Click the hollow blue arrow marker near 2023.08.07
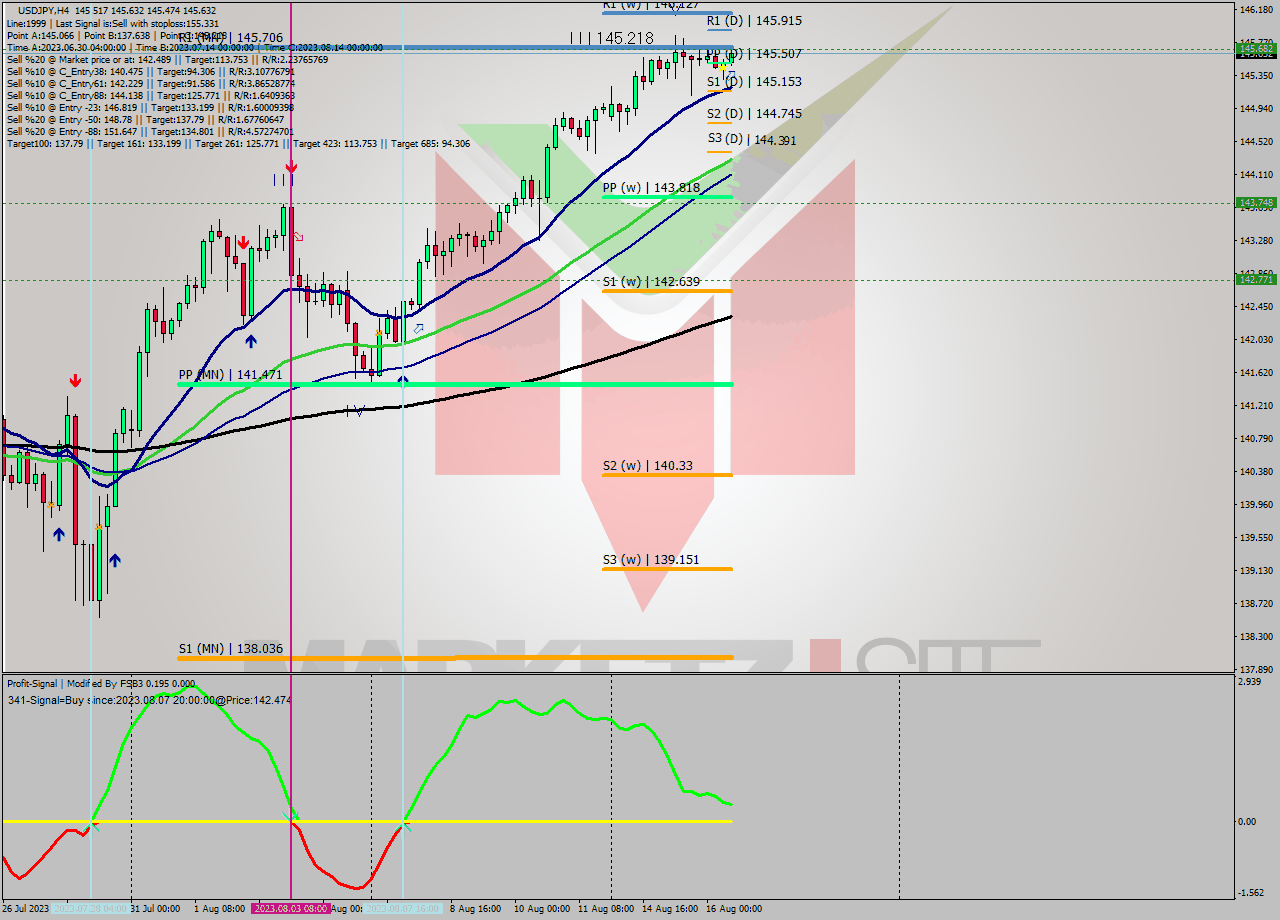 (x=419, y=328)
